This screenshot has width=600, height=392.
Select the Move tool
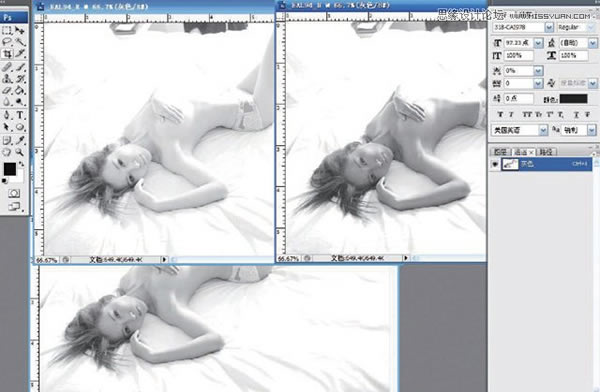point(20,30)
